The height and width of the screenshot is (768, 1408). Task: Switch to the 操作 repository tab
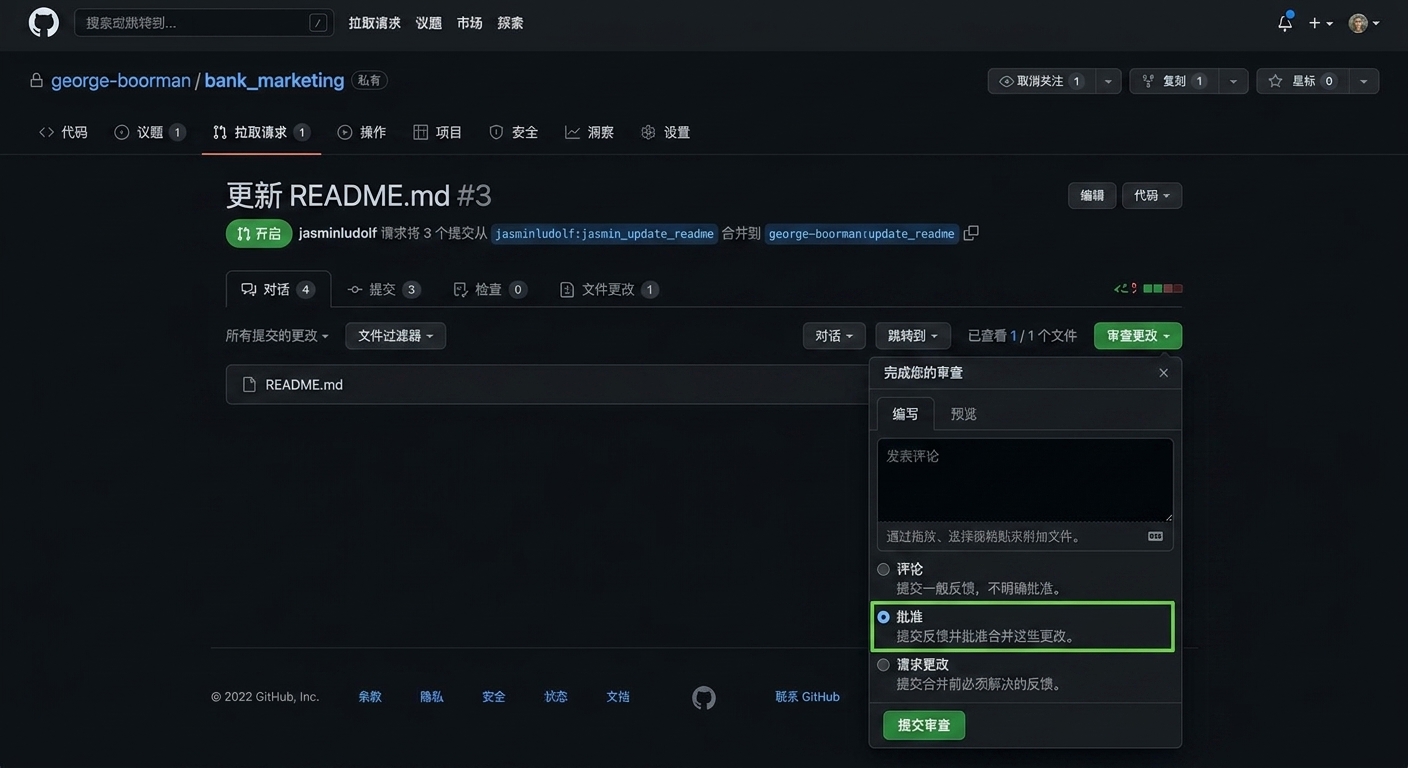point(362,132)
